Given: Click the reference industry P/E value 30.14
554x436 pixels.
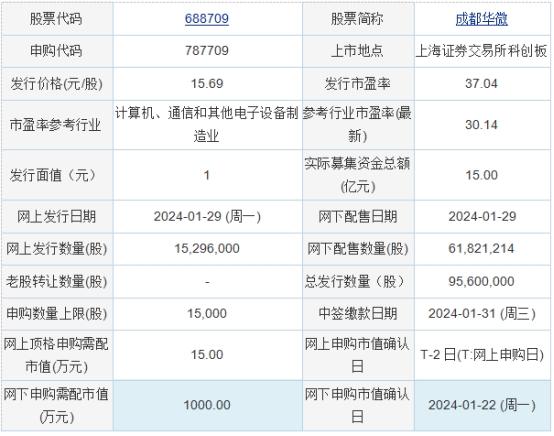Looking at the screenshot, I should [x=482, y=125].
